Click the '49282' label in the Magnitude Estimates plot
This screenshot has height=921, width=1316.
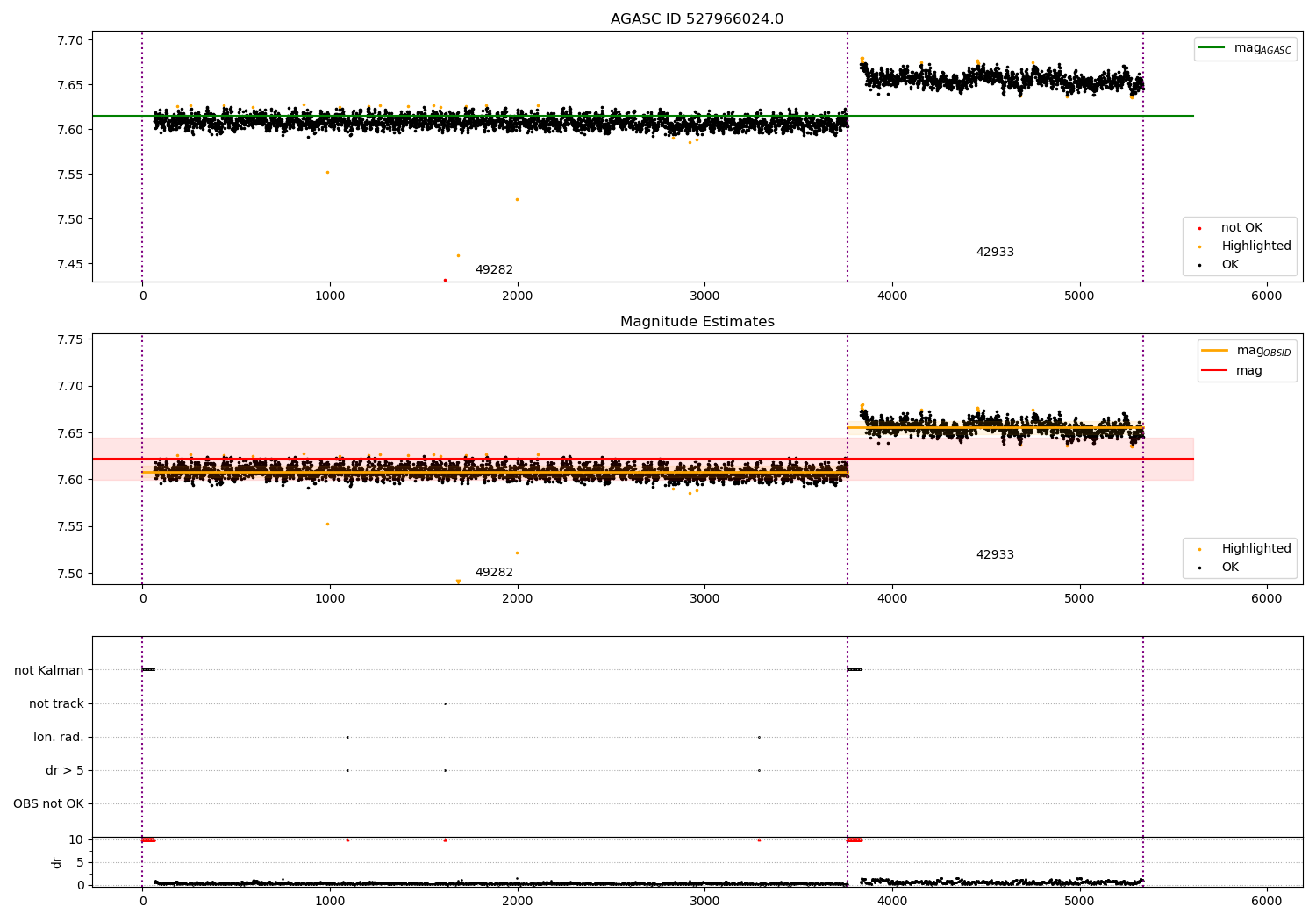494,573
